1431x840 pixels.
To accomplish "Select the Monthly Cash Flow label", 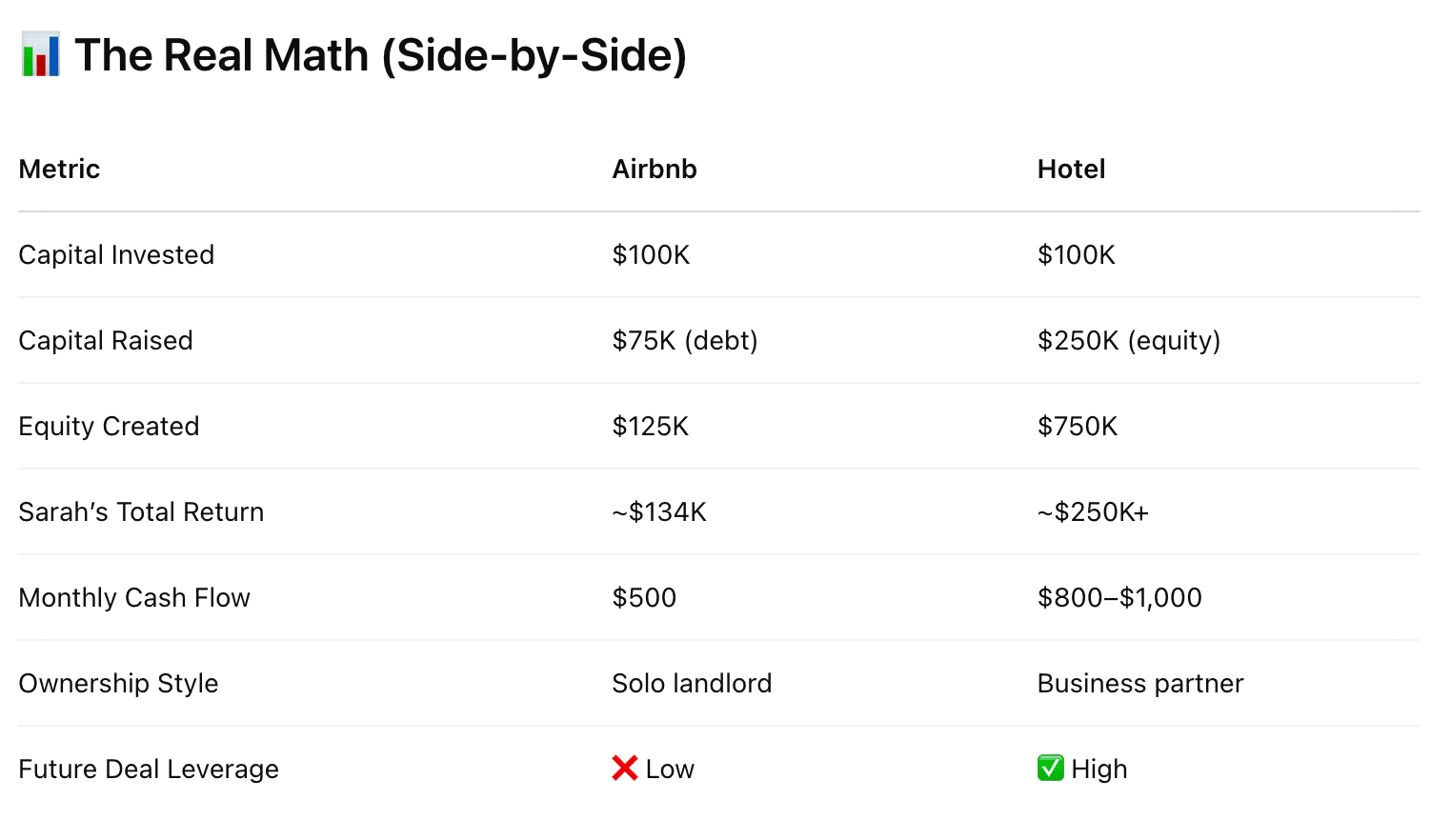I will click(x=134, y=597).
